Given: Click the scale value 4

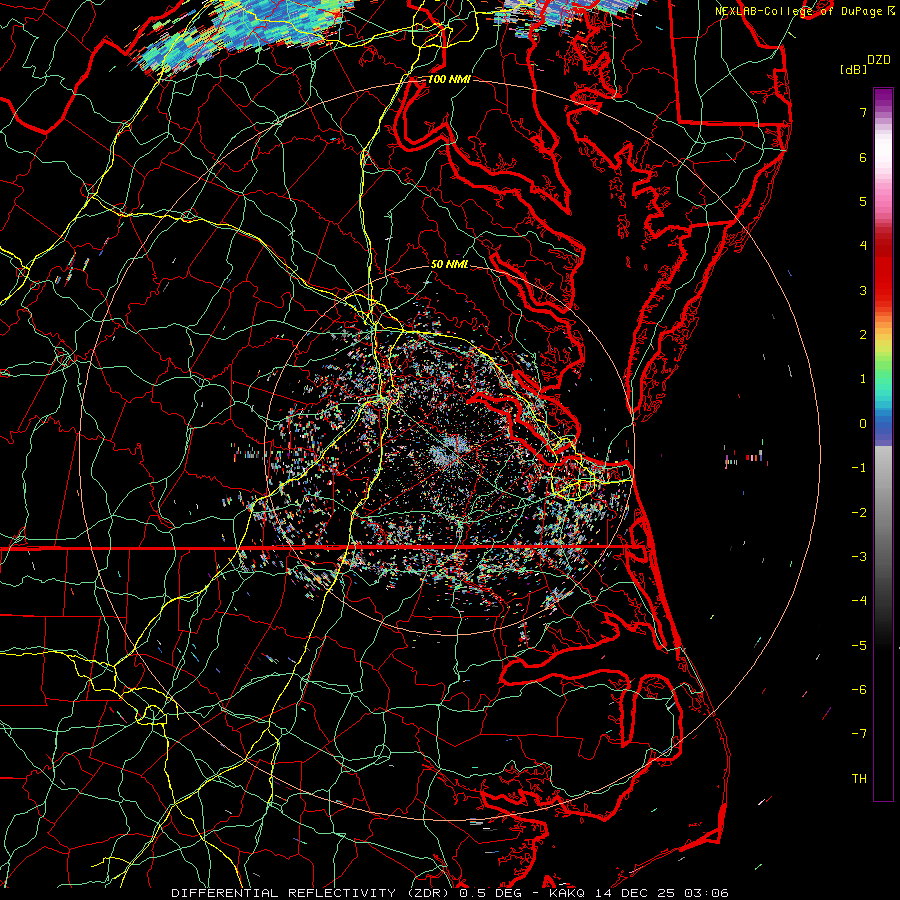Looking at the screenshot, I should tap(863, 246).
